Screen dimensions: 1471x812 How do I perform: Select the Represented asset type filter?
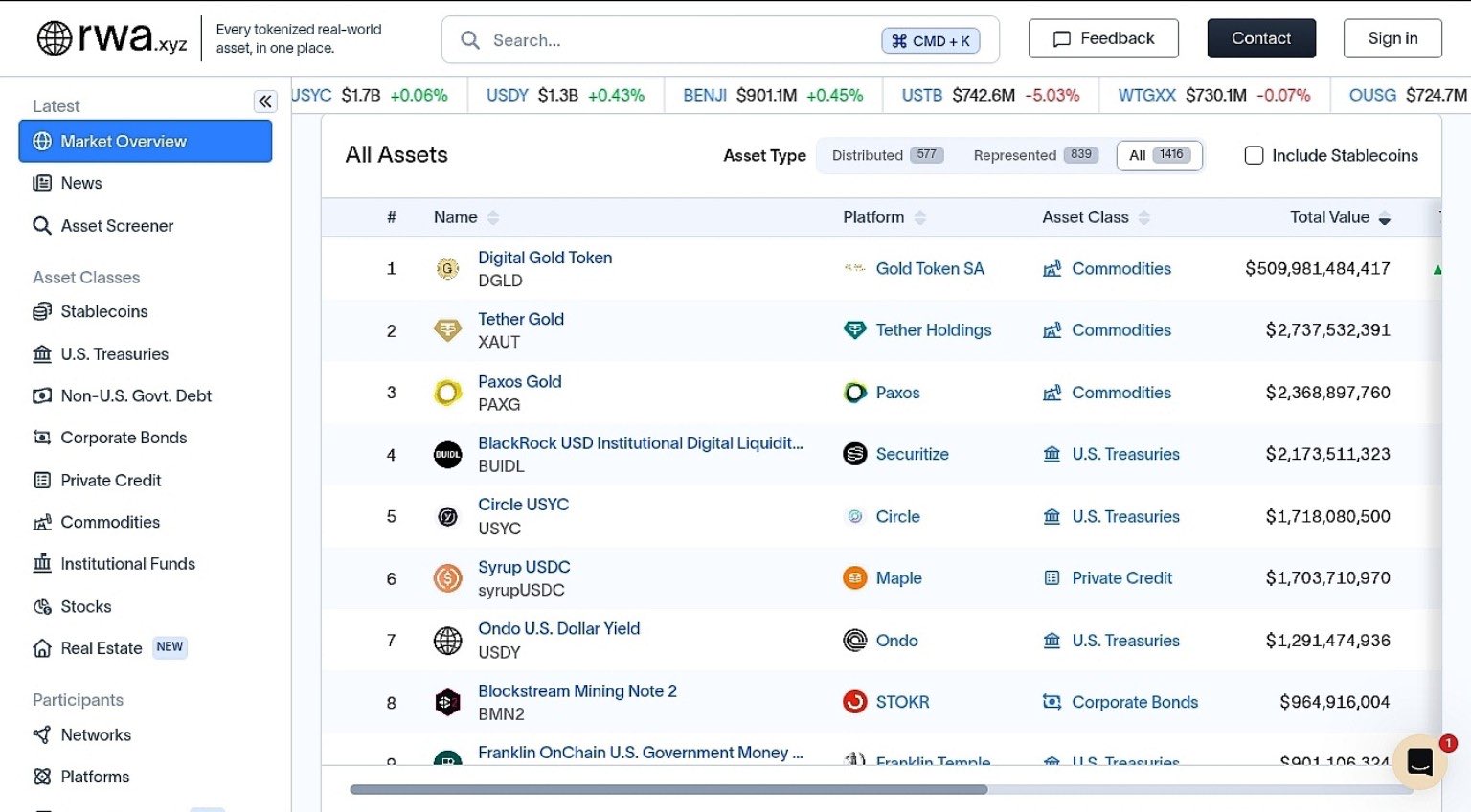(1032, 155)
